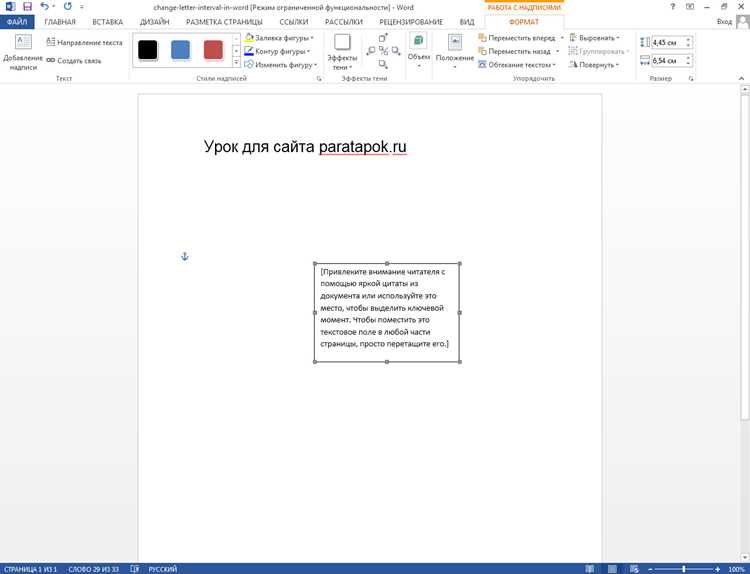This screenshot has width=750, height=574.
Task: Click Направление текста (text direction)
Action: pos(84,43)
